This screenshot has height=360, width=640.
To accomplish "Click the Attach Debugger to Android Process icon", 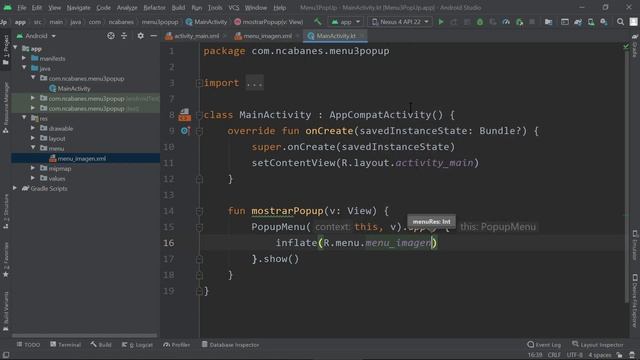I will [x=520, y=22].
